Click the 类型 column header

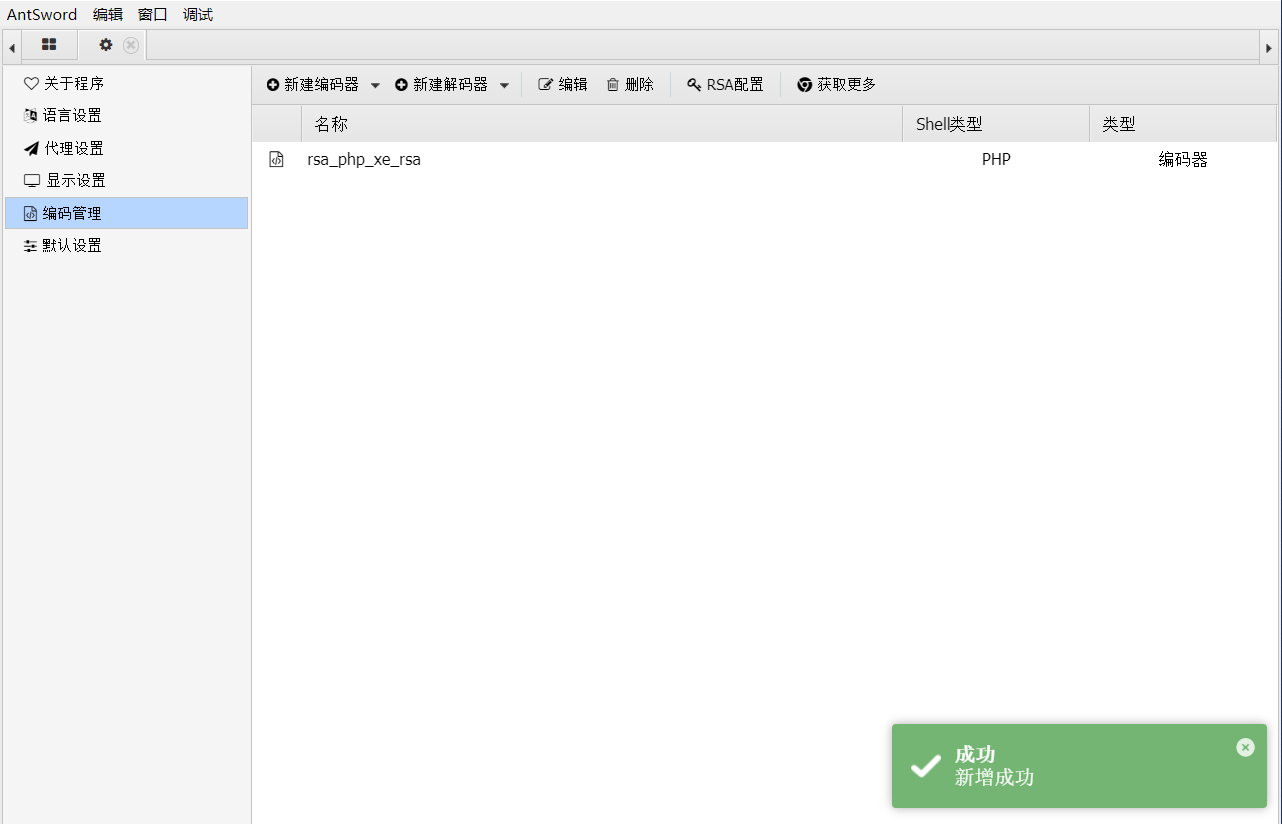click(x=1183, y=124)
